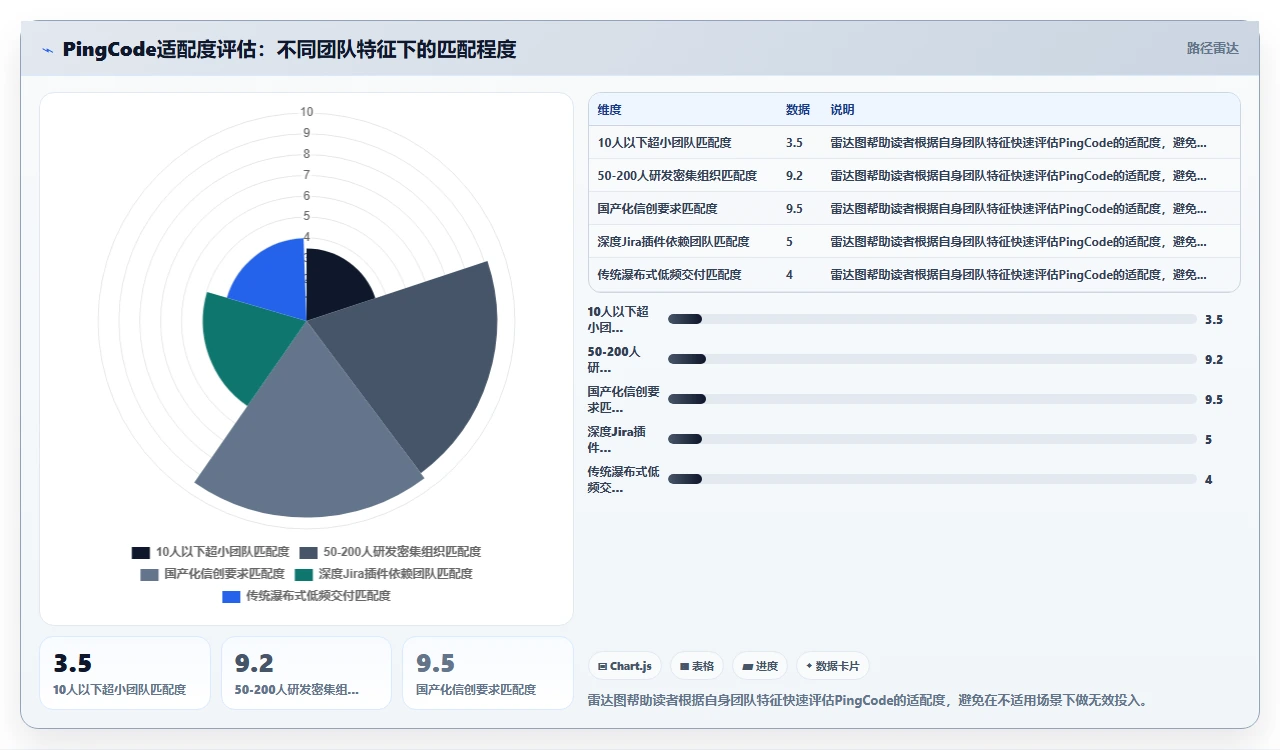Image resolution: width=1280 pixels, height=750 pixels.
Task: Click the teal green chart segment
Action: click(x=248, y=345)
